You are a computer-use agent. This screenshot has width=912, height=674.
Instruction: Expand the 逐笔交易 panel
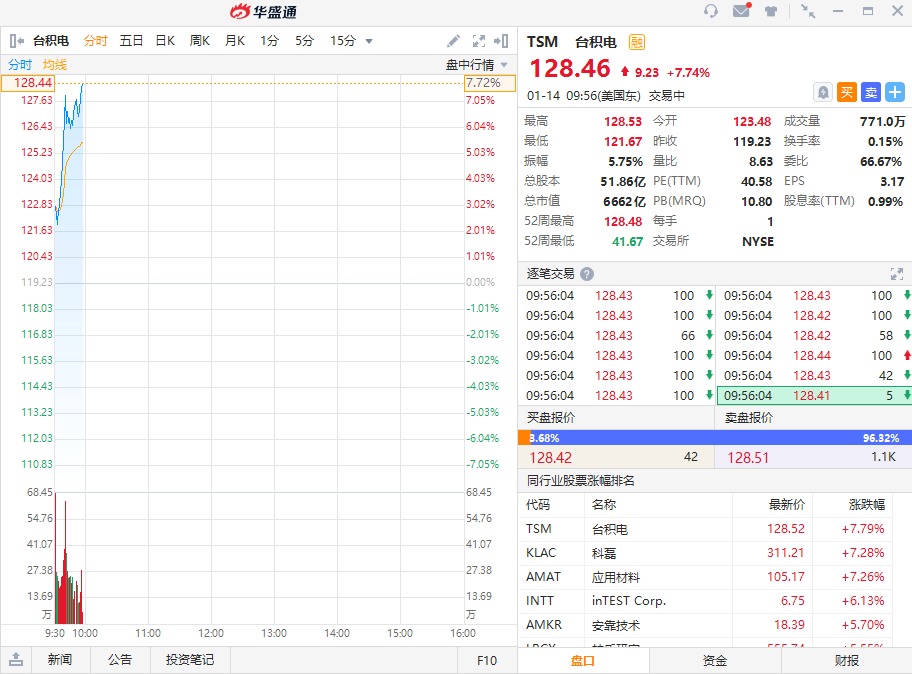[896, 274]
